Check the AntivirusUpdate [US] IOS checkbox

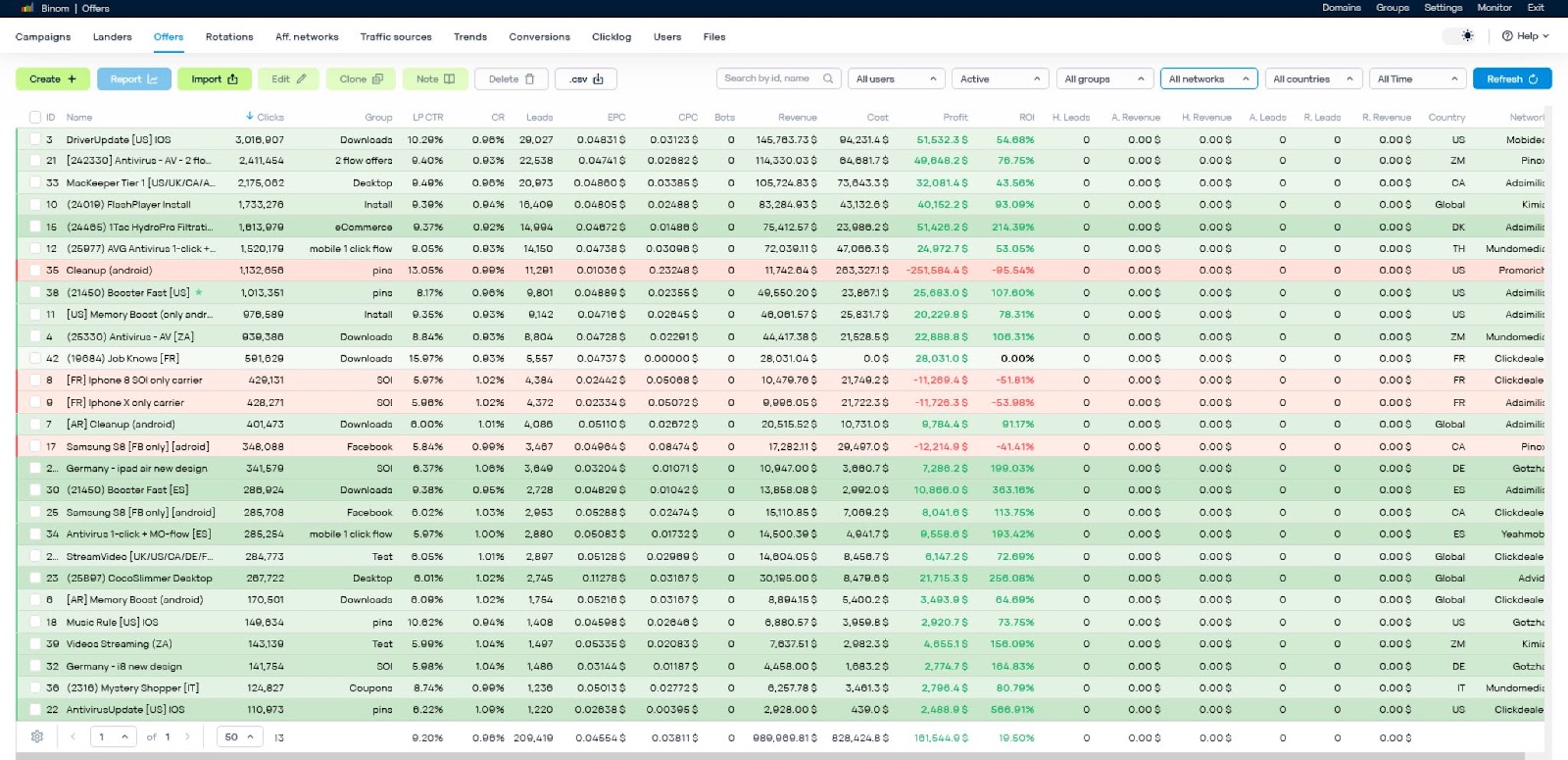coord(35,709)
